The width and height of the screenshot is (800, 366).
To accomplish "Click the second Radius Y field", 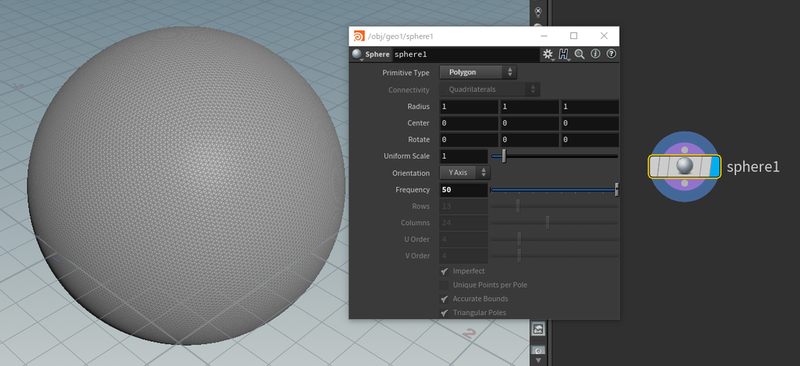I will click(529, 107).
